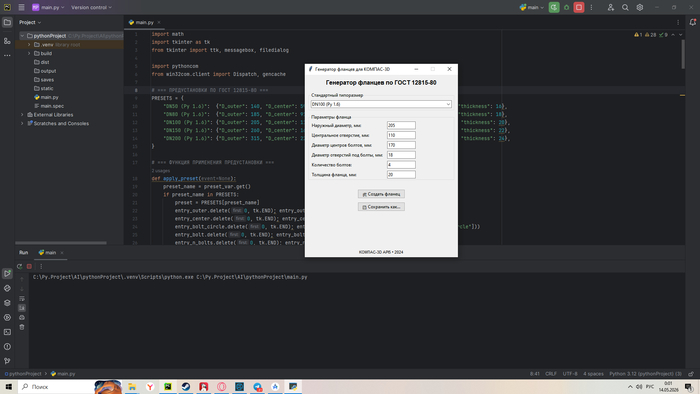700x394 pixels.
Task: Open the main.py project selector dropdown
Action: pos(48,8)
